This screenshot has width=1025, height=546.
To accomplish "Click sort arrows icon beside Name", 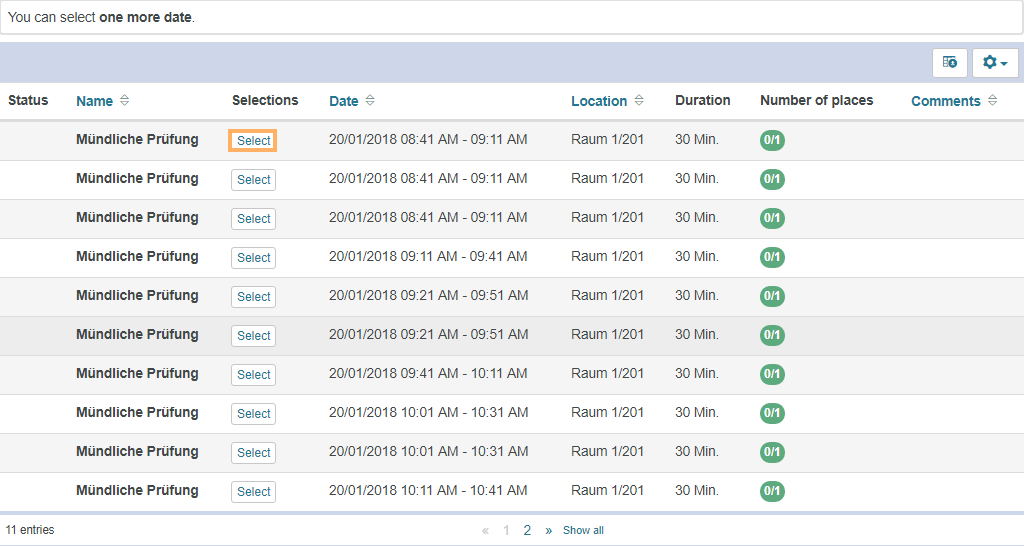I will (x=124, y=101).
